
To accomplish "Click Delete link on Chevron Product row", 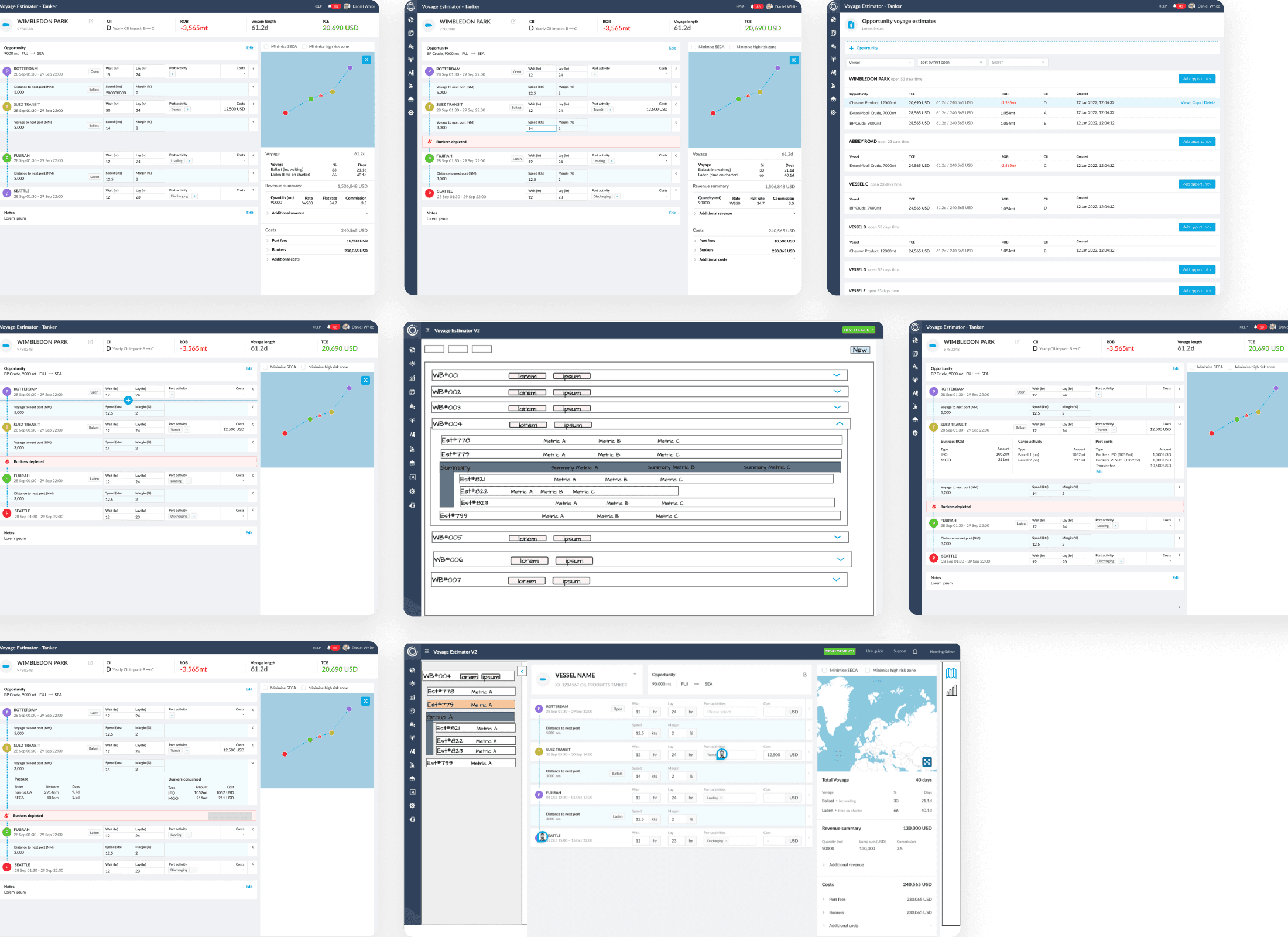I will pyautogui.click(x=1210, y=102).
